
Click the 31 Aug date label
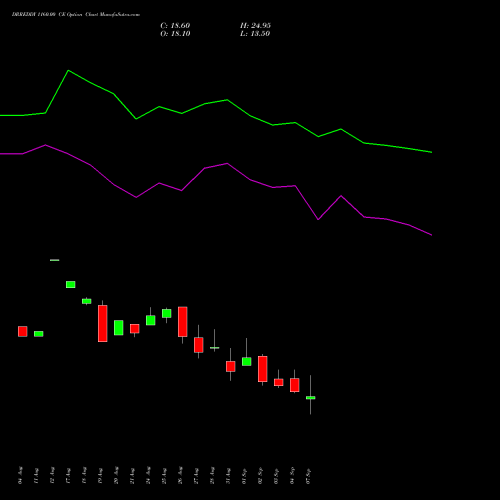click(228, 476)
